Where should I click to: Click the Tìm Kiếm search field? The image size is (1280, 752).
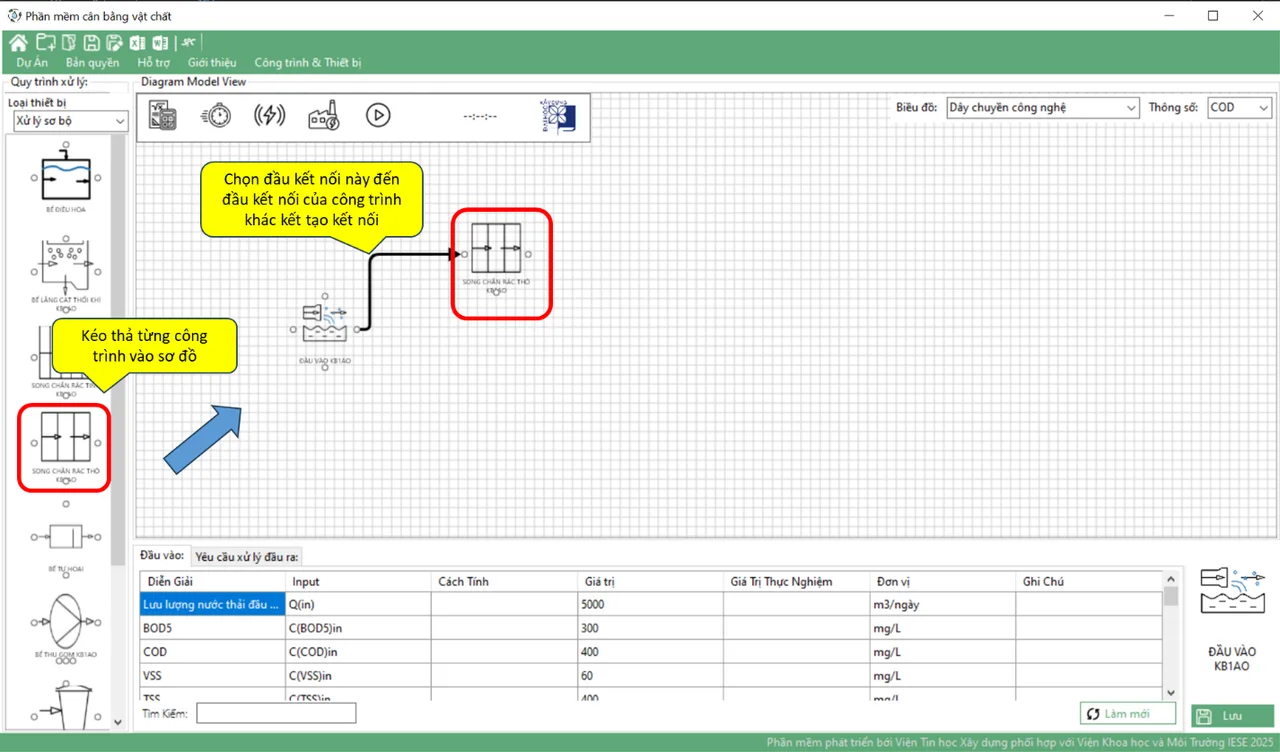click(276, 713)
